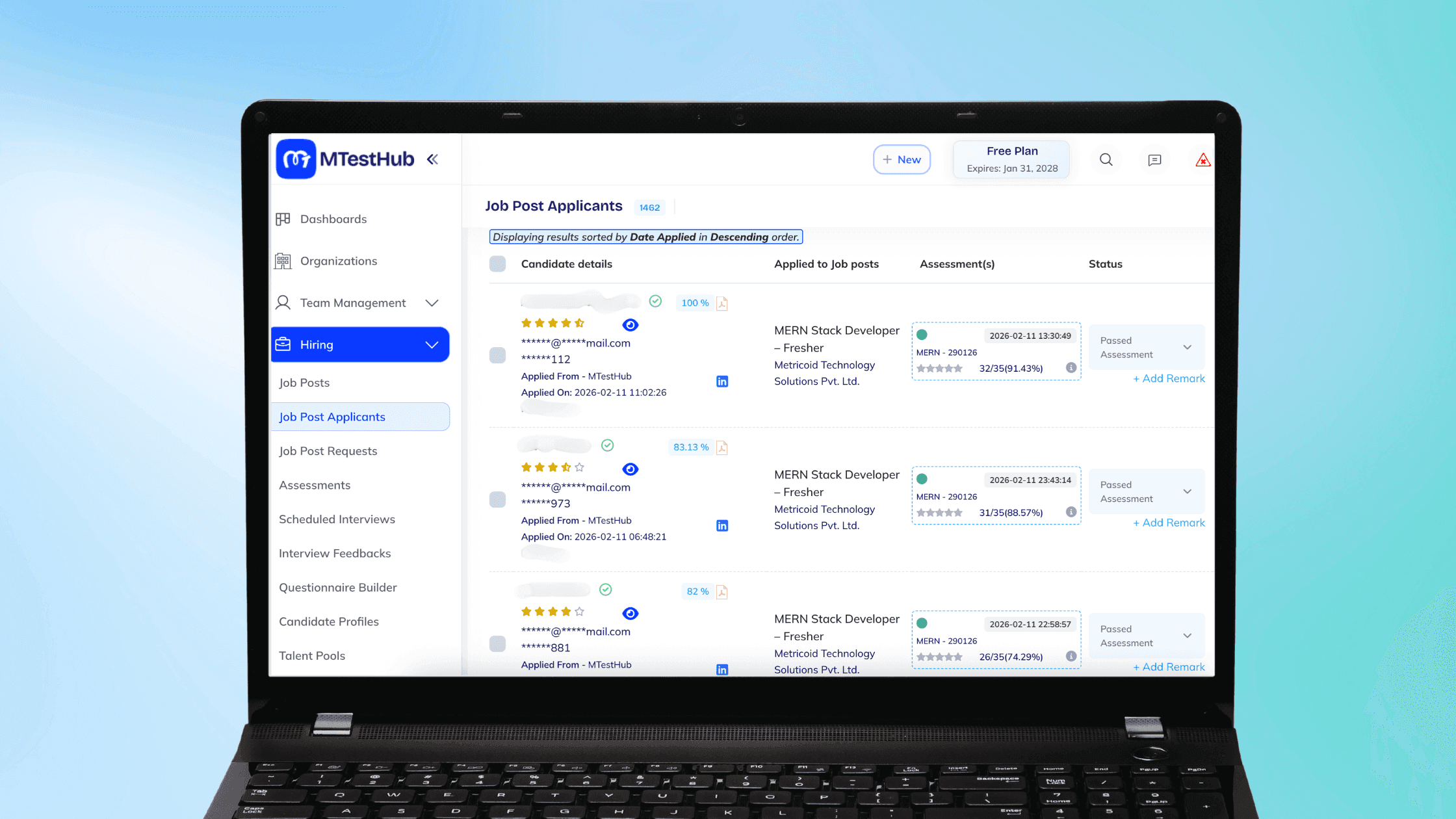Open Questionnaire Builder from sidebar
This screenshot has width=1456, height=819.
pos(337,588)
